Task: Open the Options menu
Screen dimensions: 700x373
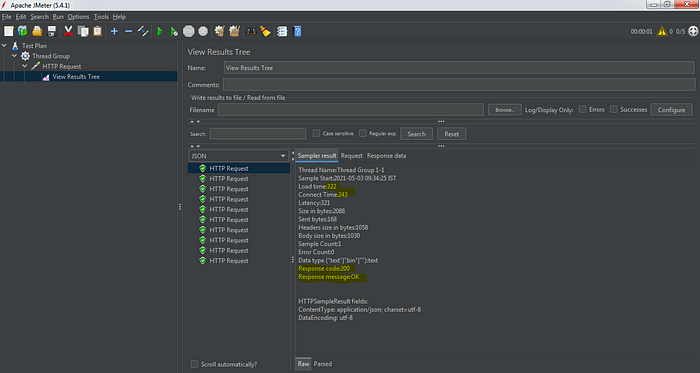Action: coord(79,17)
